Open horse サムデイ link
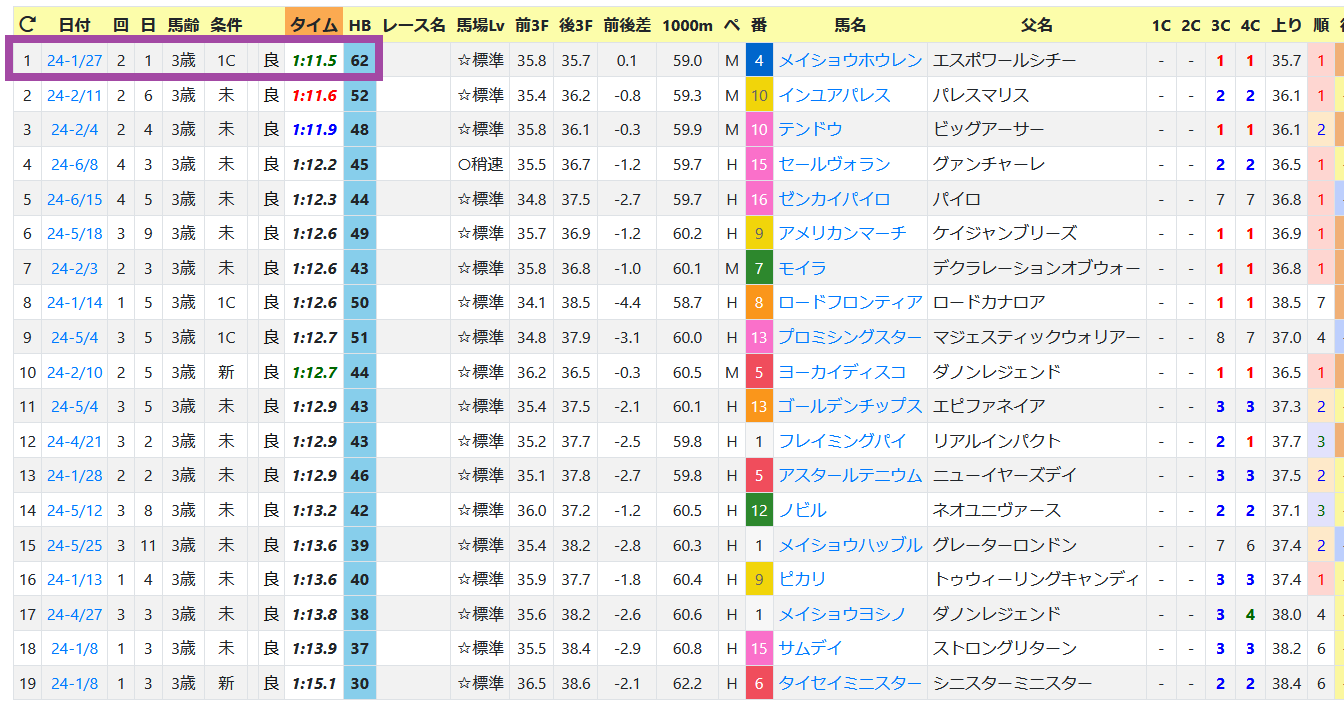The image size is (1344, 709). (x=810, y=649)
